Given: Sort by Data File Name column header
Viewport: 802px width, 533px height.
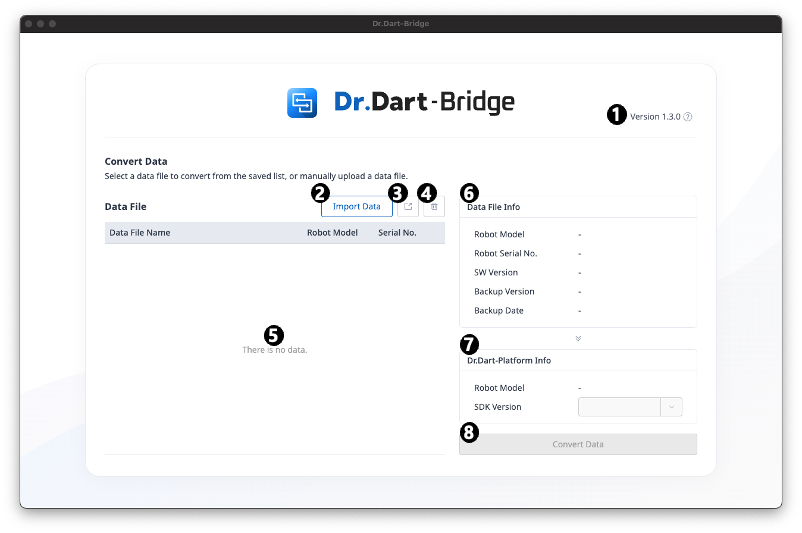Looking at the screenshot, I should click(140, 233).
